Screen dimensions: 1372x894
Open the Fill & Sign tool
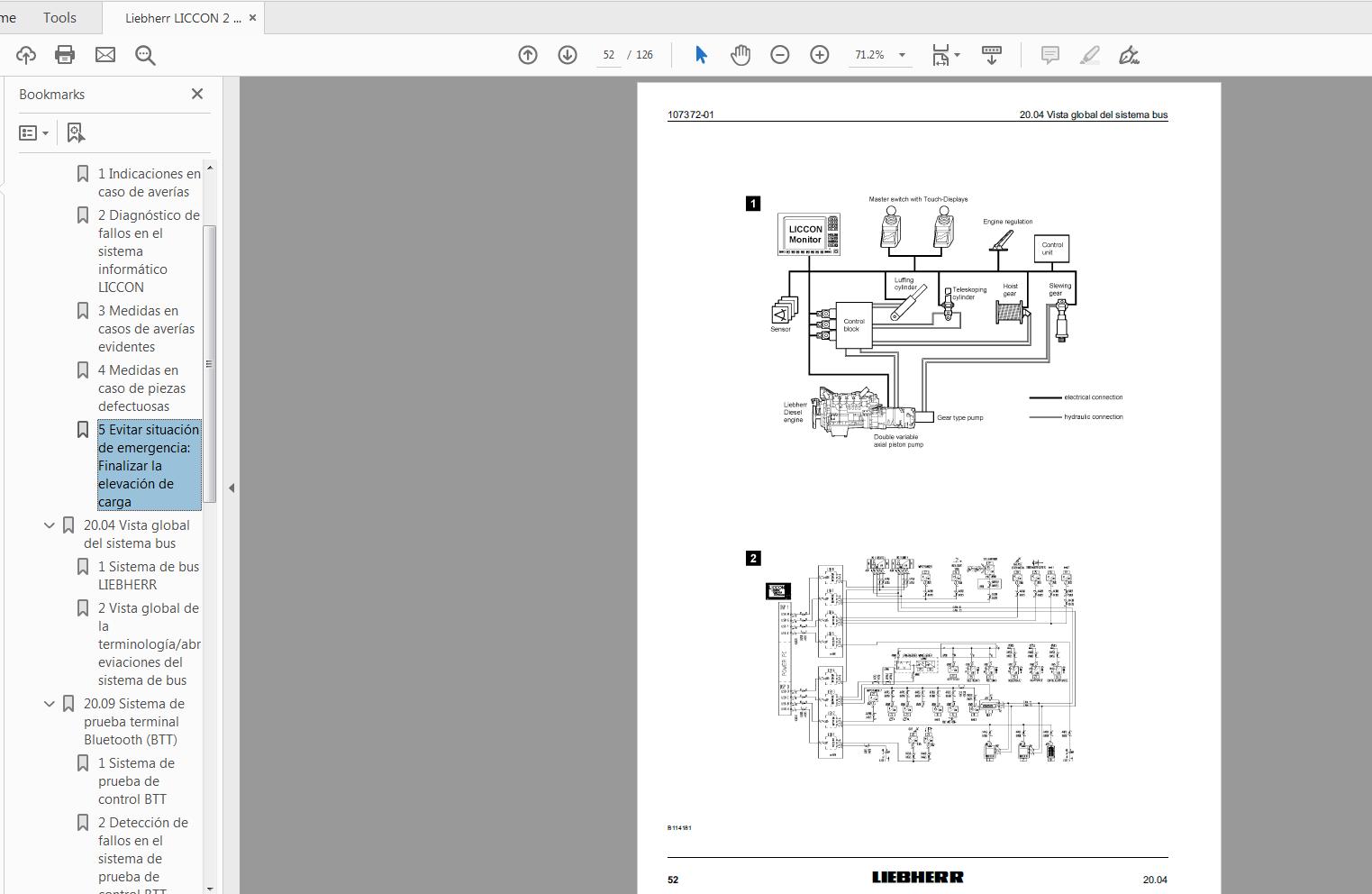tap(1130, 55)
